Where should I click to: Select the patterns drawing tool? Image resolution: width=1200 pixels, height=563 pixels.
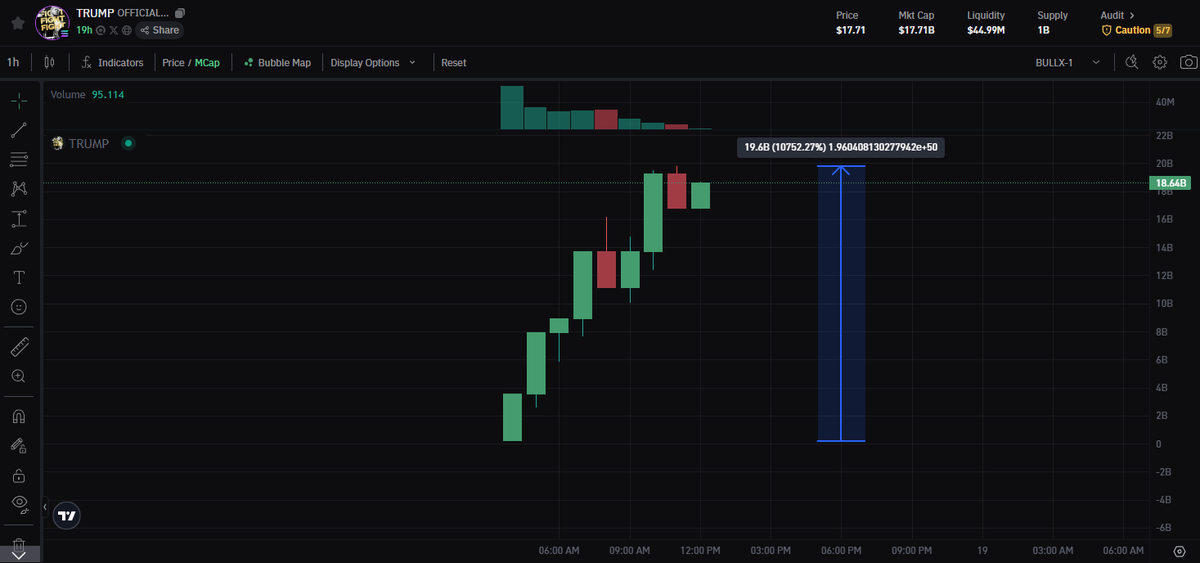19,188
